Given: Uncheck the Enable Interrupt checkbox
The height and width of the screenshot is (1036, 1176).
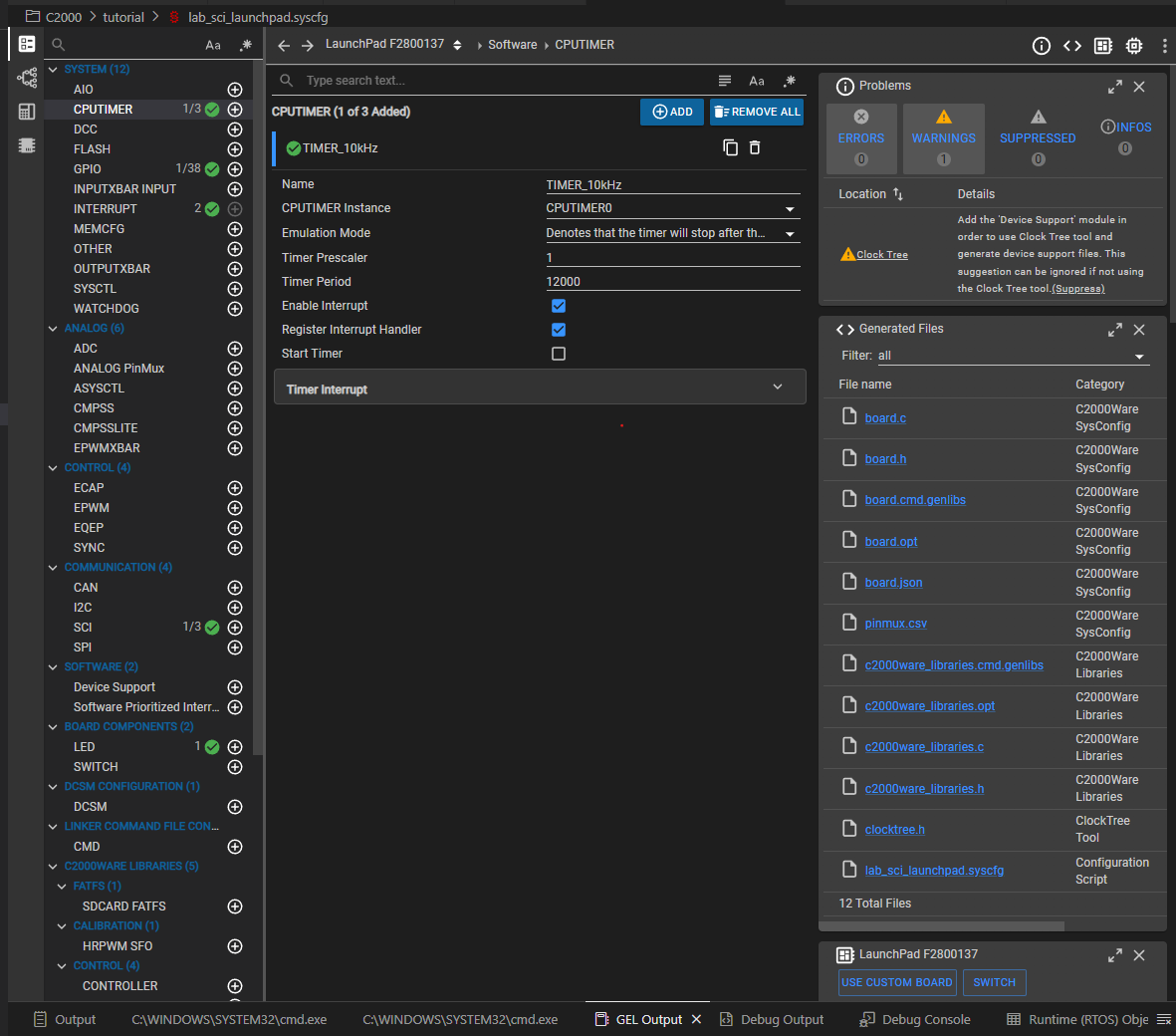Looking at the screenshot, I should pyautogui.click(x=559, y=306).
